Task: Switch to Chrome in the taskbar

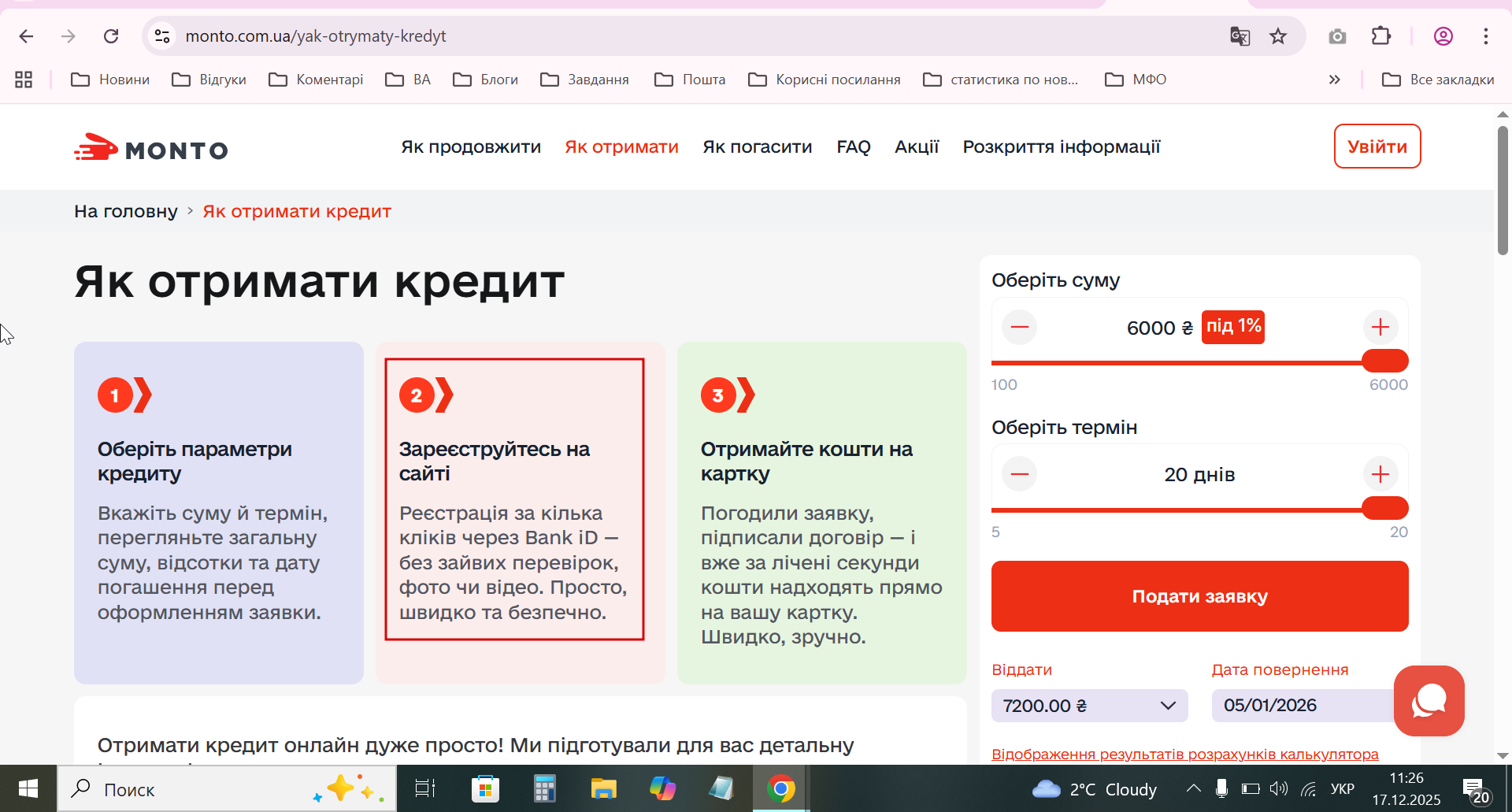Action: pos(780,788)
